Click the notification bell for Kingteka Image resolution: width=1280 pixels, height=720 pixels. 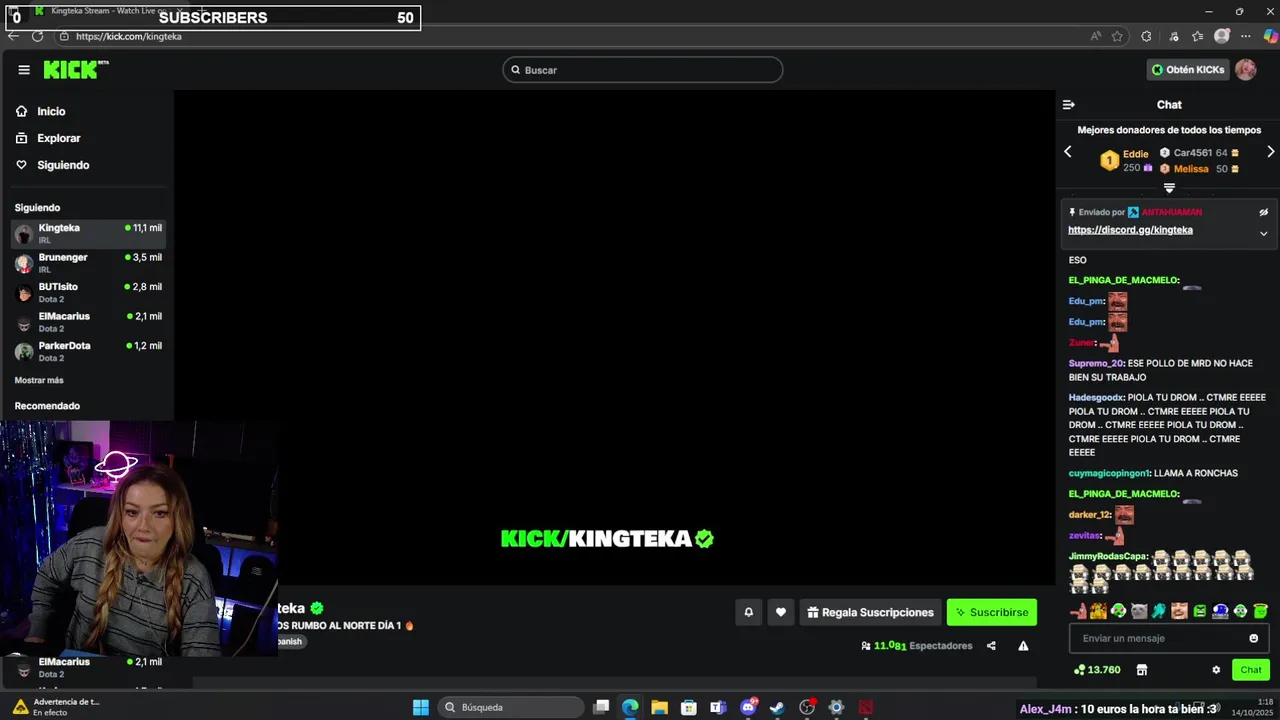click(748, 612)
